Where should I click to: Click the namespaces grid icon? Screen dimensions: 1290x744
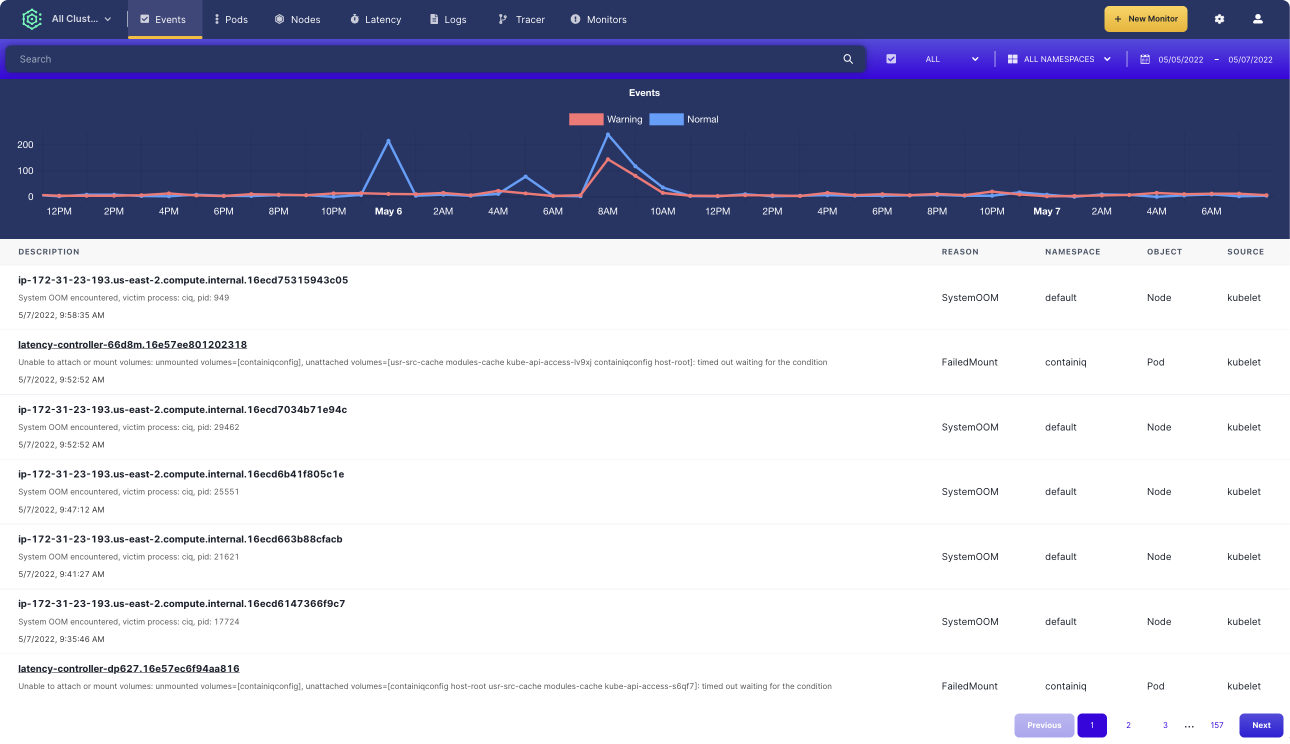pos(1013,59)
